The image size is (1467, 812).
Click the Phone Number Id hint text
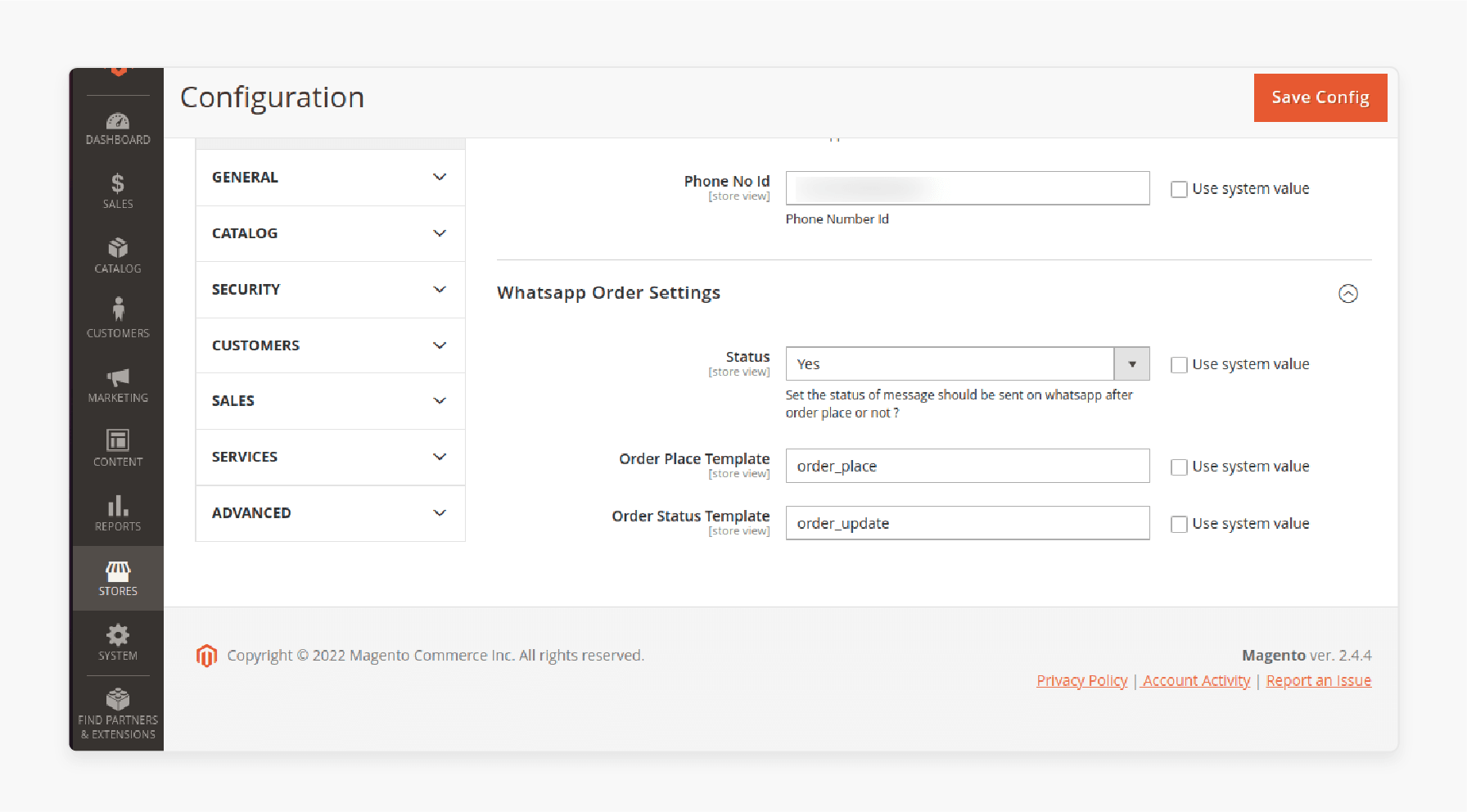pos(837,219)
